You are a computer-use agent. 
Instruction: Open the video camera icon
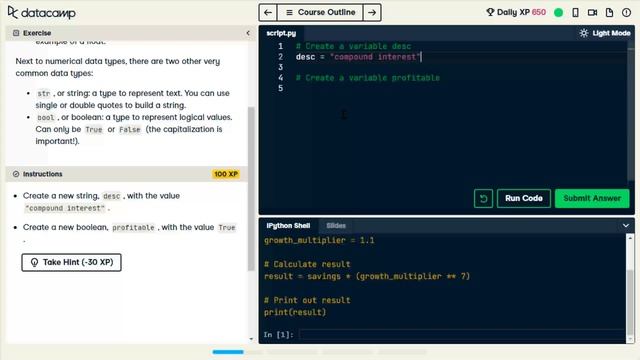pos(592,13)
